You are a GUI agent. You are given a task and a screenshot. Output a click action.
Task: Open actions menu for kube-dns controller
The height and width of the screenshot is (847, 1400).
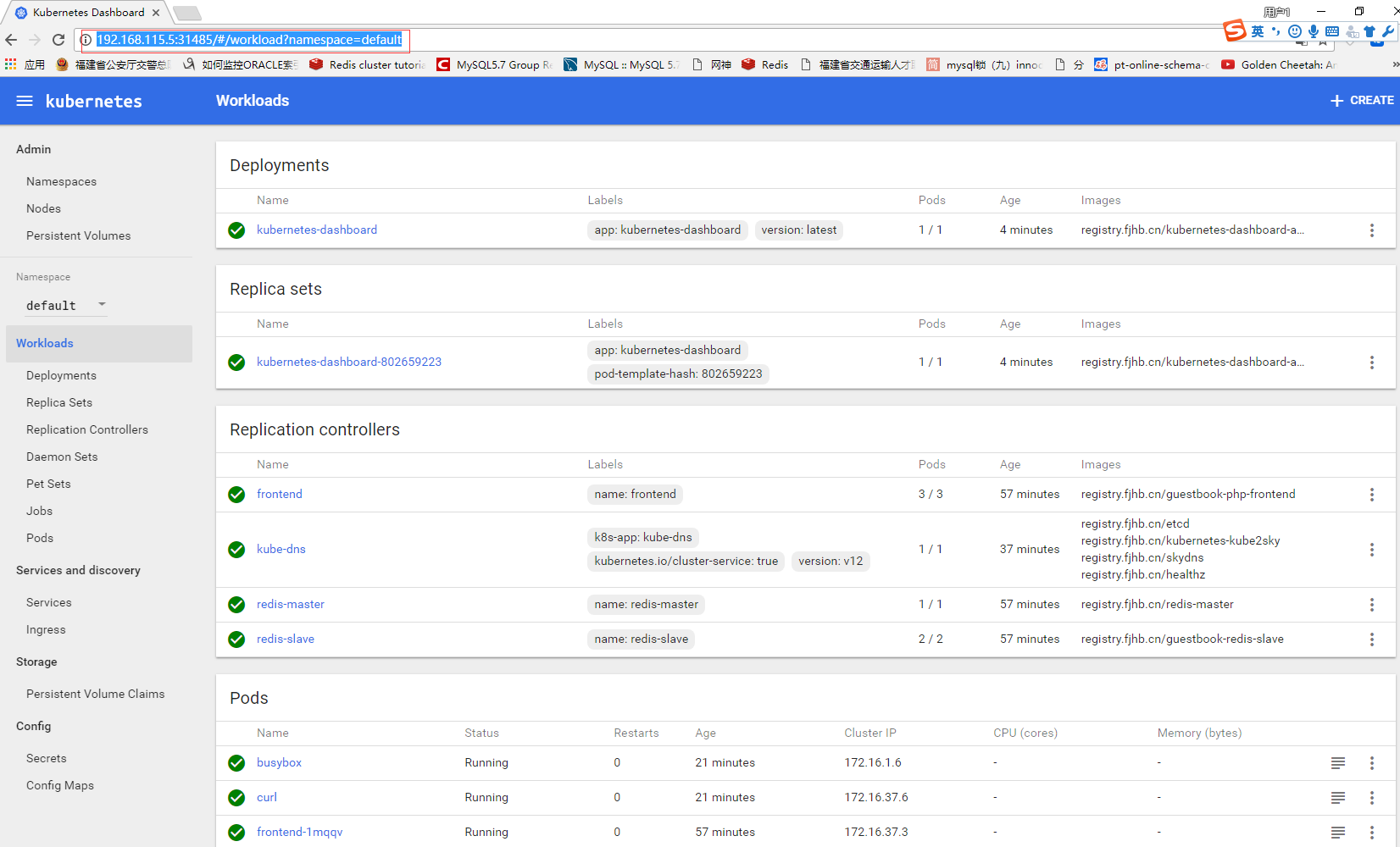point(1372,550)
